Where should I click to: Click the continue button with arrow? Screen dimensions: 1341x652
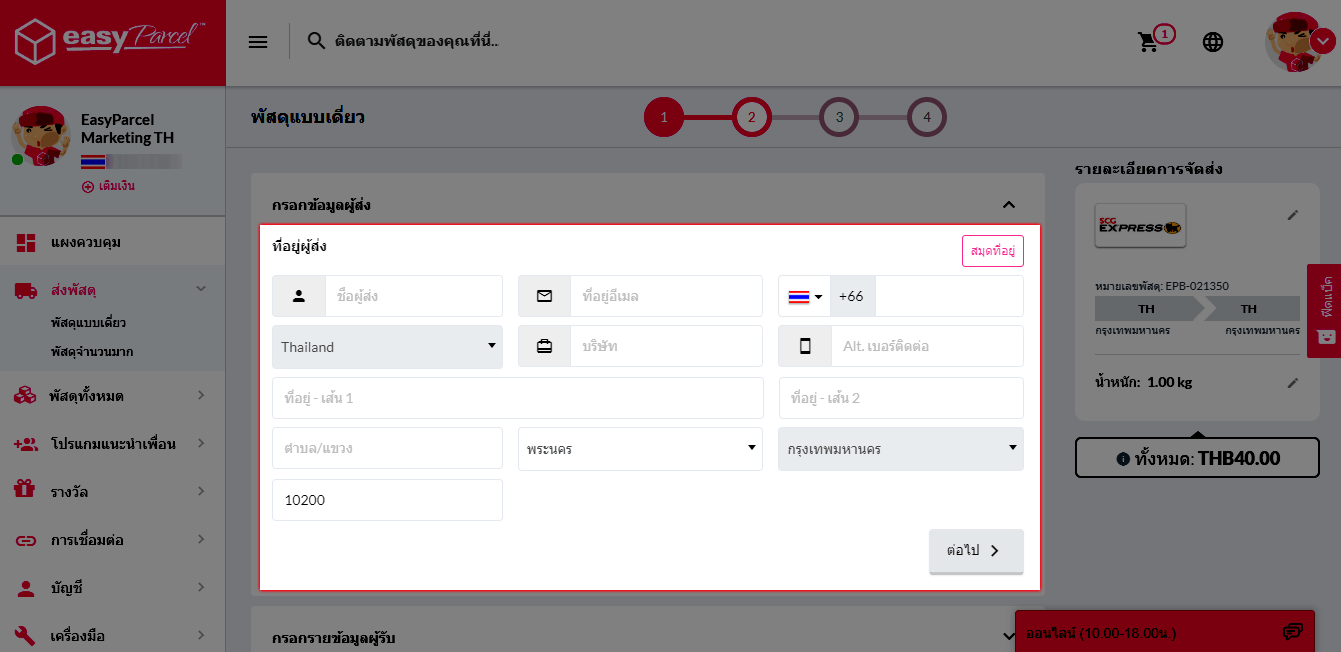tap(976, 551)
